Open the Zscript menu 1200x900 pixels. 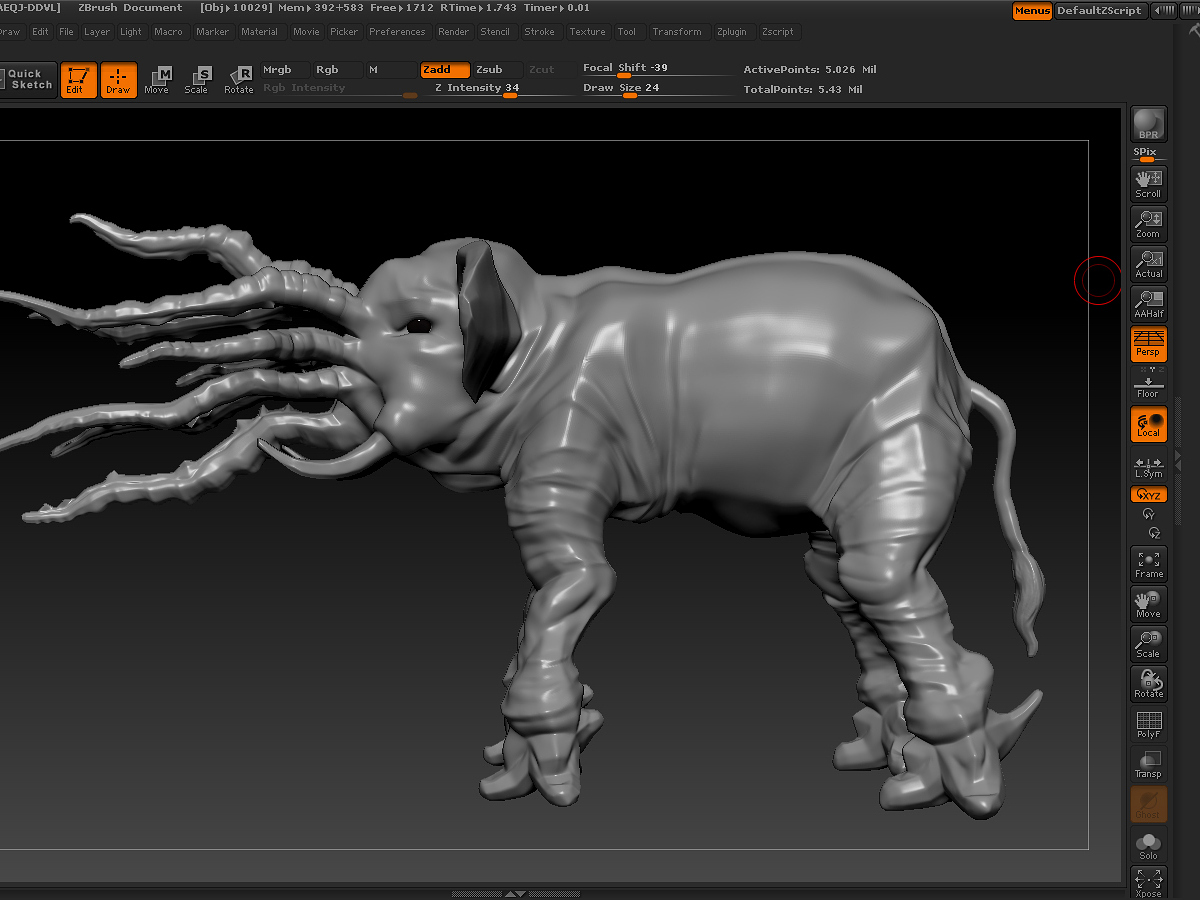point(777,32)
